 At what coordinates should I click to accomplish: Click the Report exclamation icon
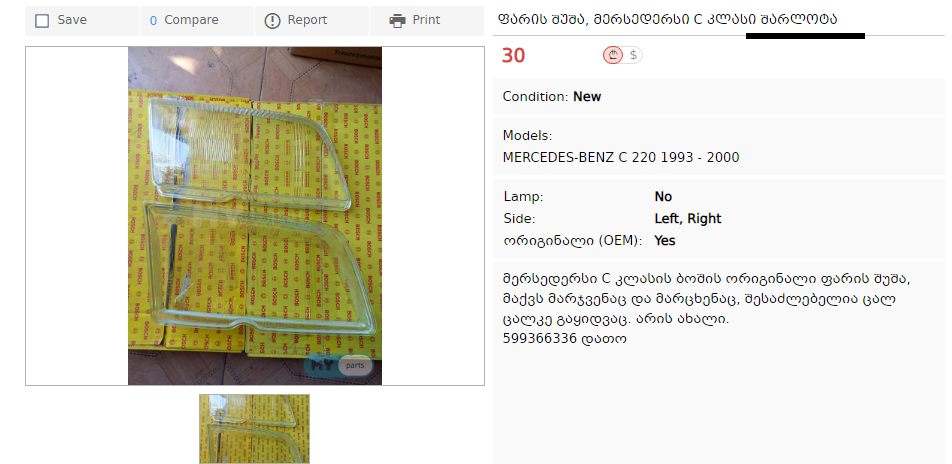click(x=273, y=21)
